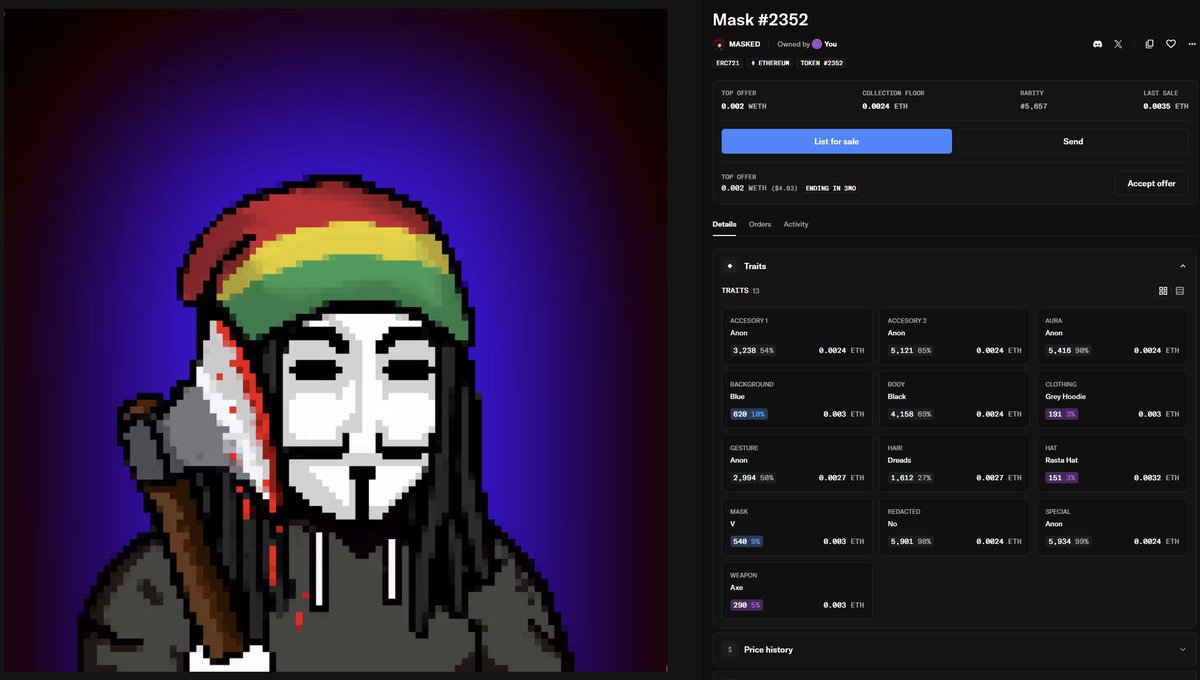The image size is (1200, 680).
Task: Click the purple owner avatar
Action: click(x=817, y=44)
